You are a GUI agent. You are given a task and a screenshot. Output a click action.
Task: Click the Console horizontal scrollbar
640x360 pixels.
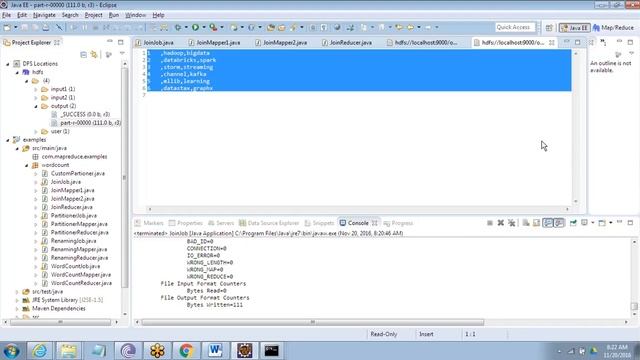tap(313, 322)
